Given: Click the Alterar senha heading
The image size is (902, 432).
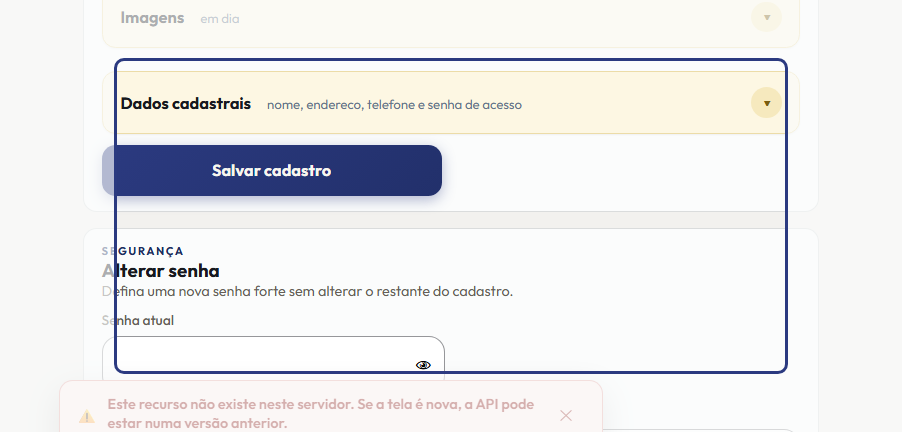Looking at the screenshot, I should click(160, 270).
